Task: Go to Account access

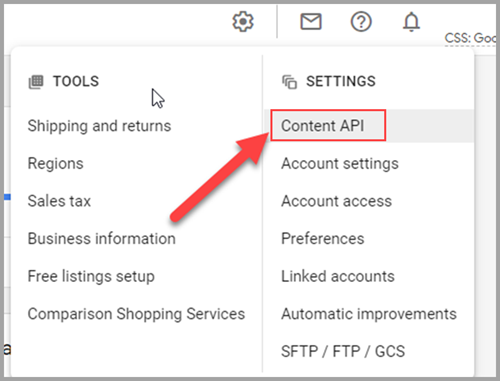Action: tap(337, 201)
